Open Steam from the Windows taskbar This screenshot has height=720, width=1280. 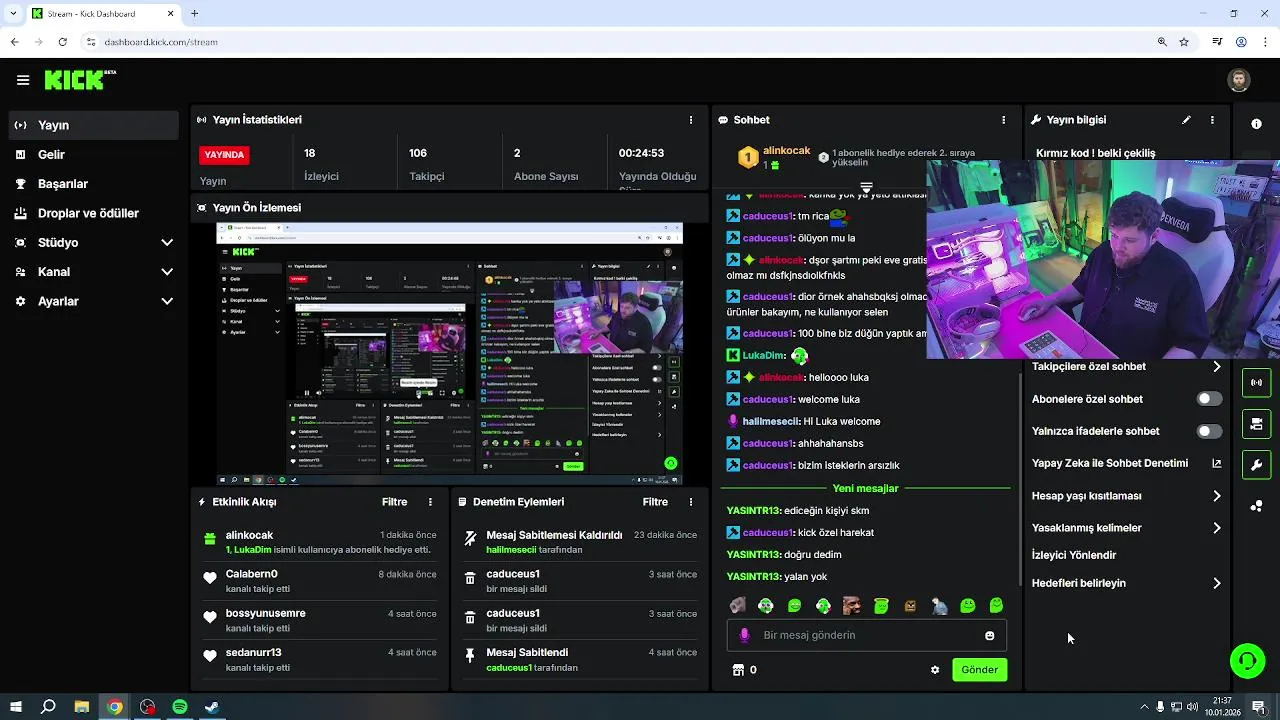(212, 707)
